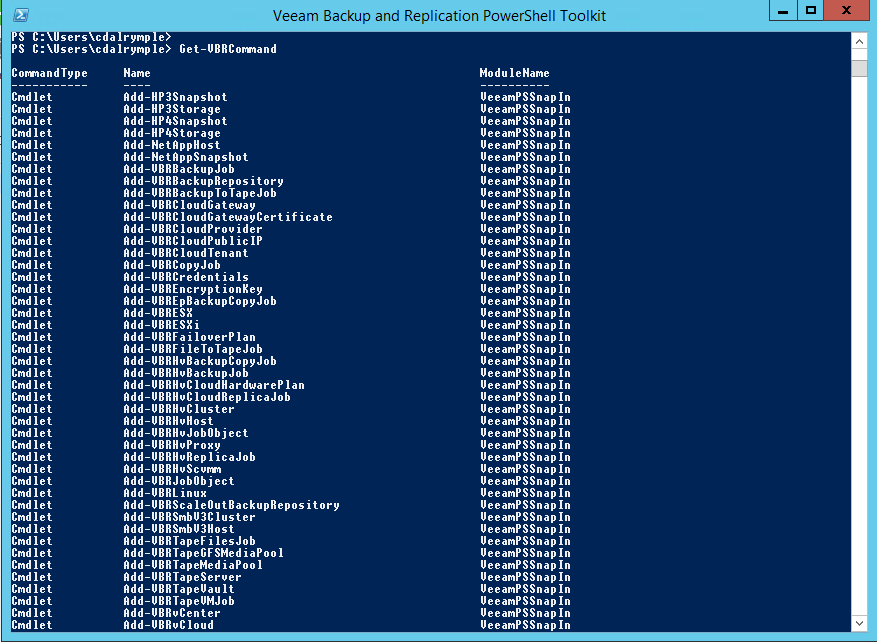Click the Add-VBRBackupRepository entry
Screen dimensions: 877x642
pyautogui.click(x=203, y=181)
